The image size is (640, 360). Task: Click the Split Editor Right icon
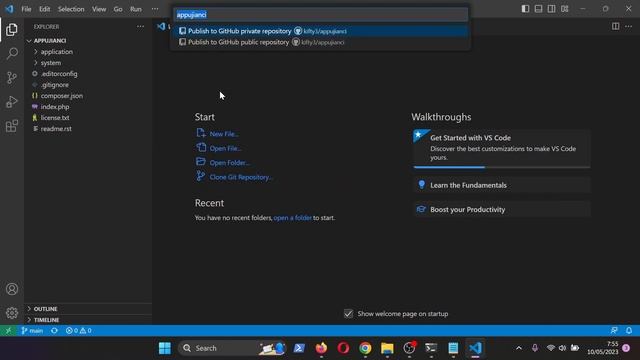pyautogui.click(x=615, y=26)
